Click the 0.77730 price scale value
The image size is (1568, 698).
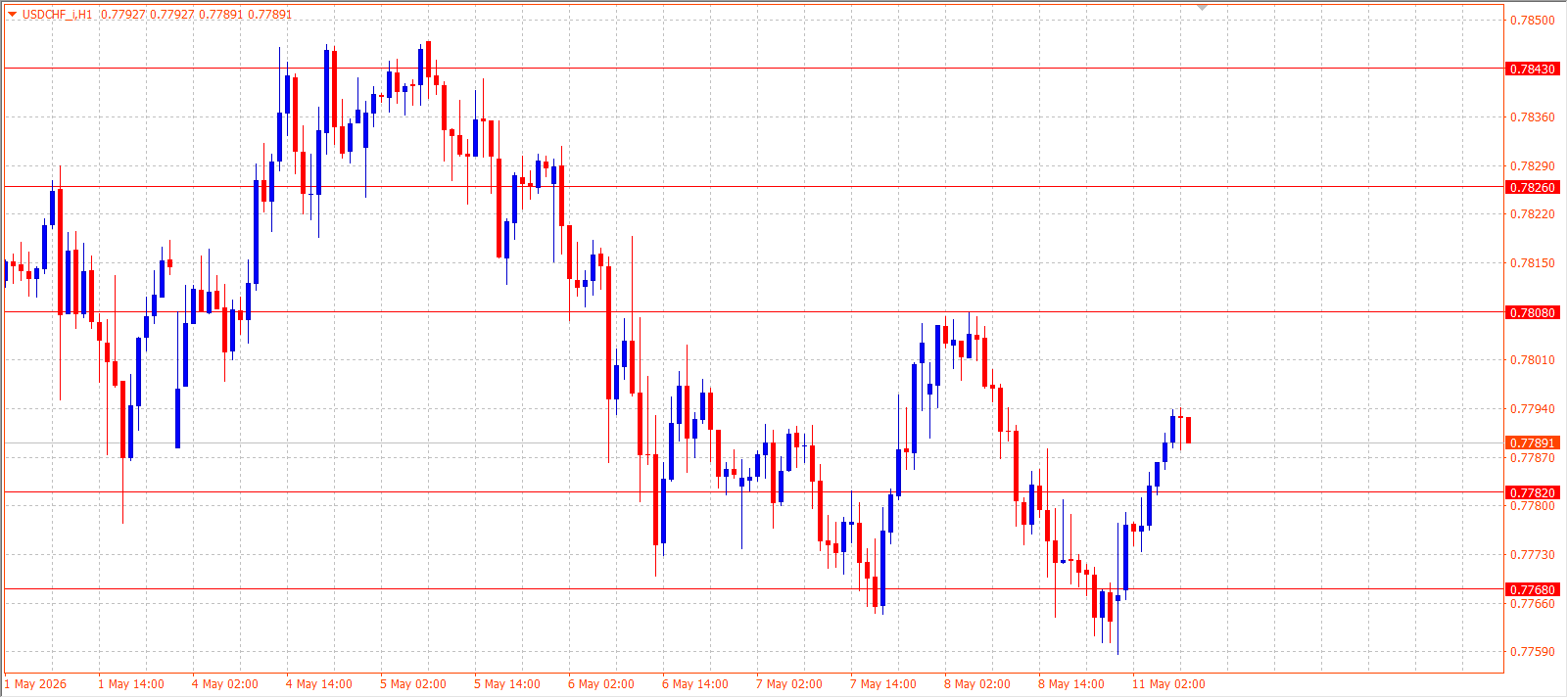(1532, 555)
